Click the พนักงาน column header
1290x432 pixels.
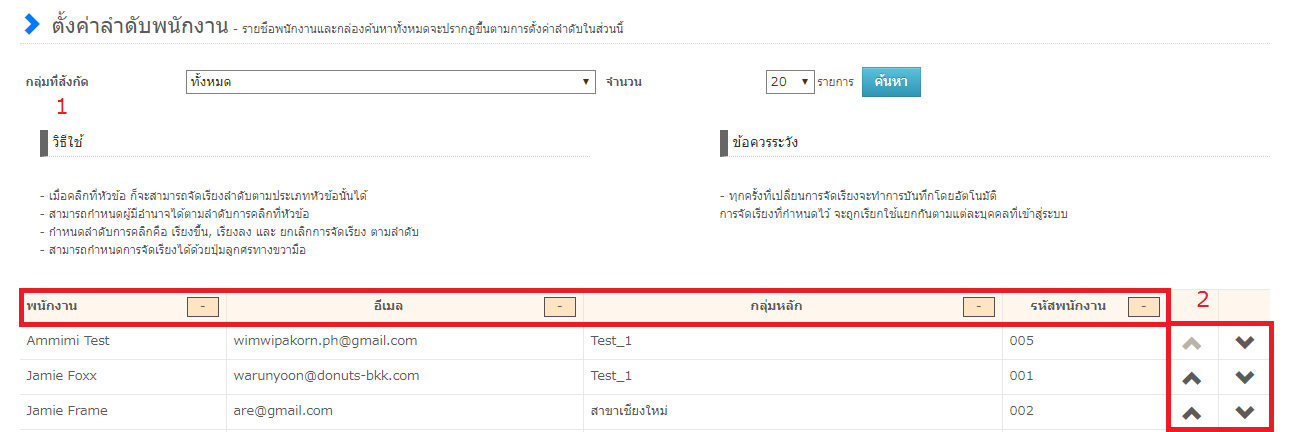pos(55,306)
